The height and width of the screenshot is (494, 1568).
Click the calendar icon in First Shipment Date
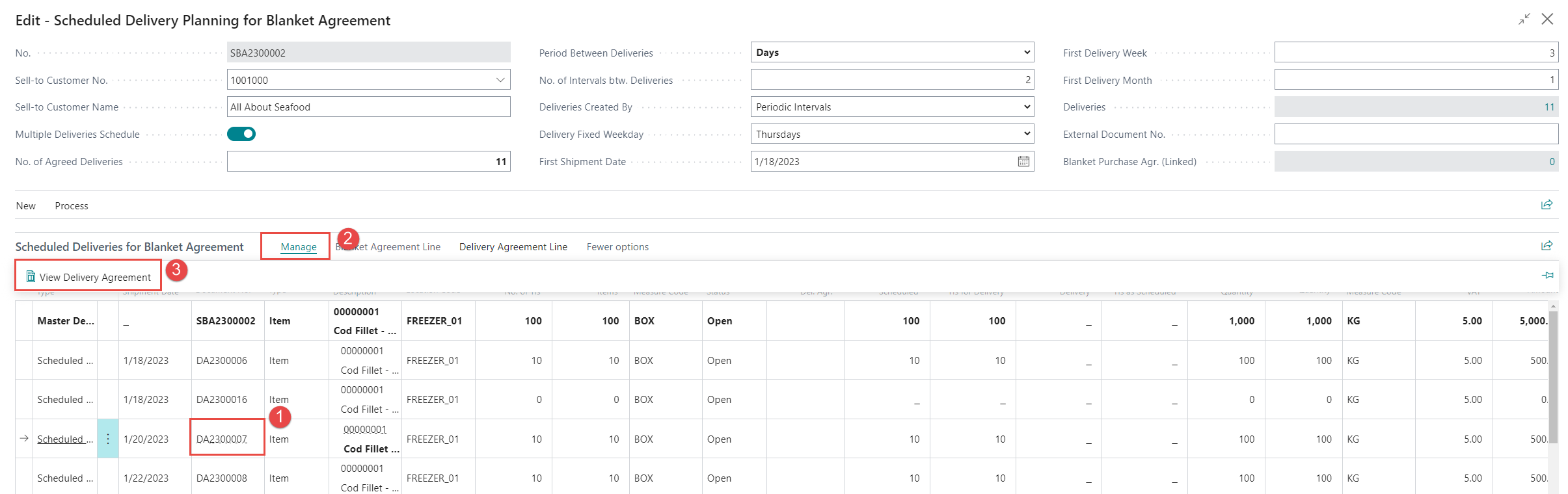(1023, 161)
